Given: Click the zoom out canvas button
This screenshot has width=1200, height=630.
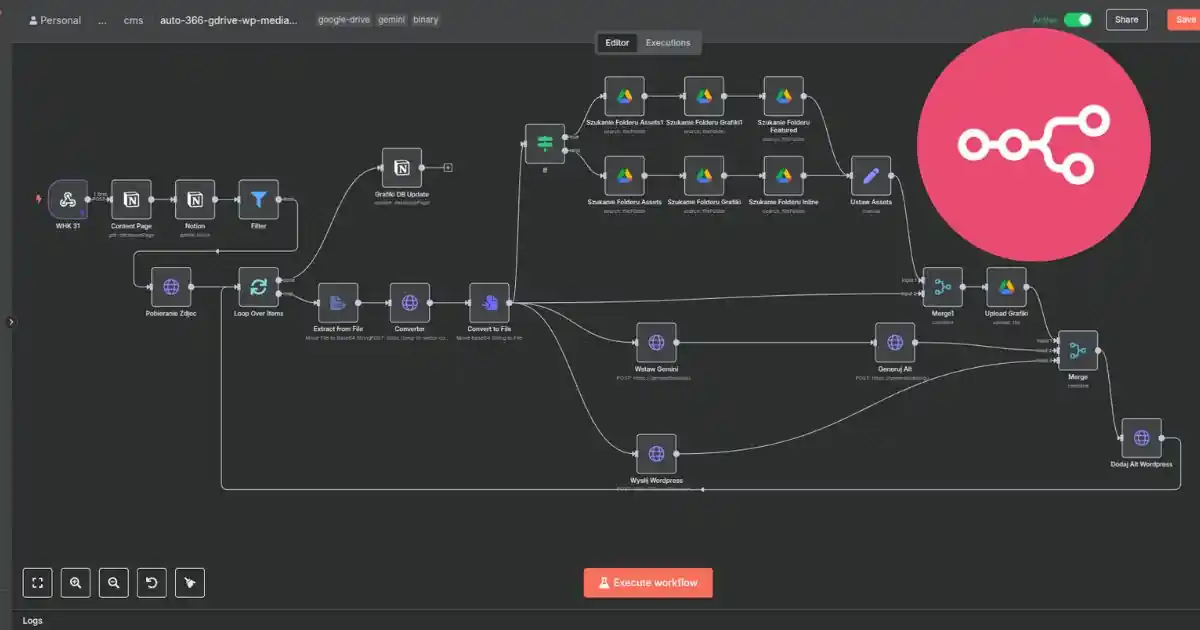Looking at the screenshot, I should (x=114, y=583).
